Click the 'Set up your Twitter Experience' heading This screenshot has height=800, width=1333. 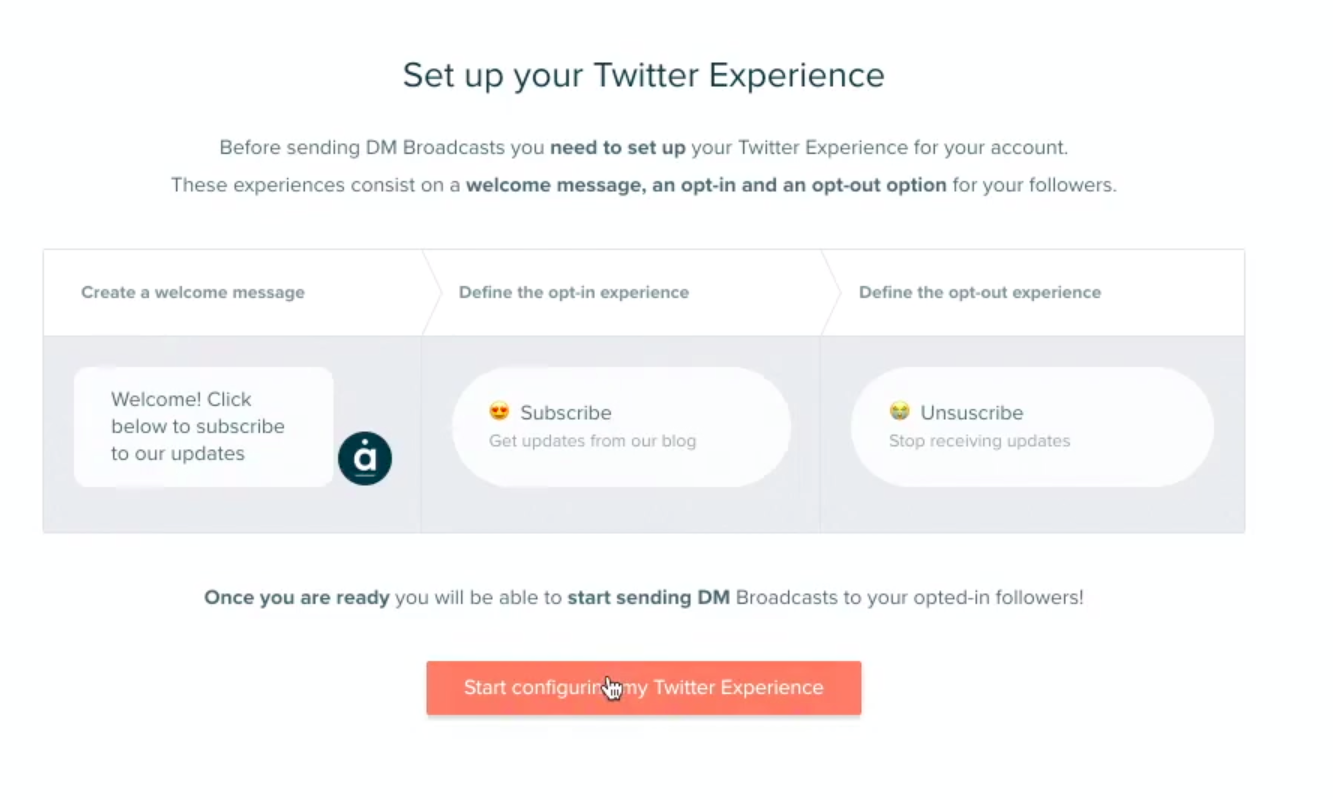(x=644, y=75)
